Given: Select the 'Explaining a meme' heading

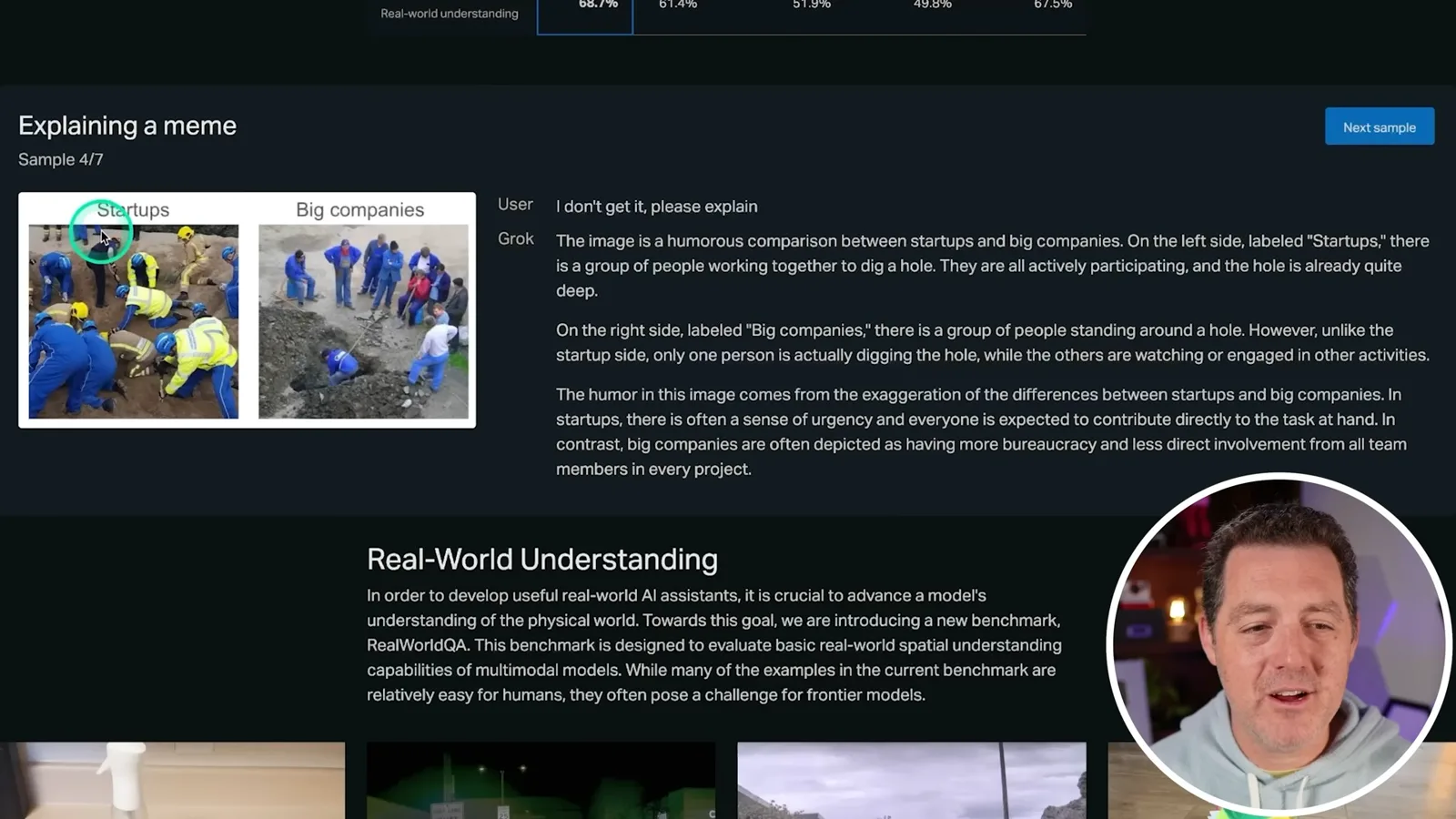Looking at the screenshot, I should coord(127,126).
